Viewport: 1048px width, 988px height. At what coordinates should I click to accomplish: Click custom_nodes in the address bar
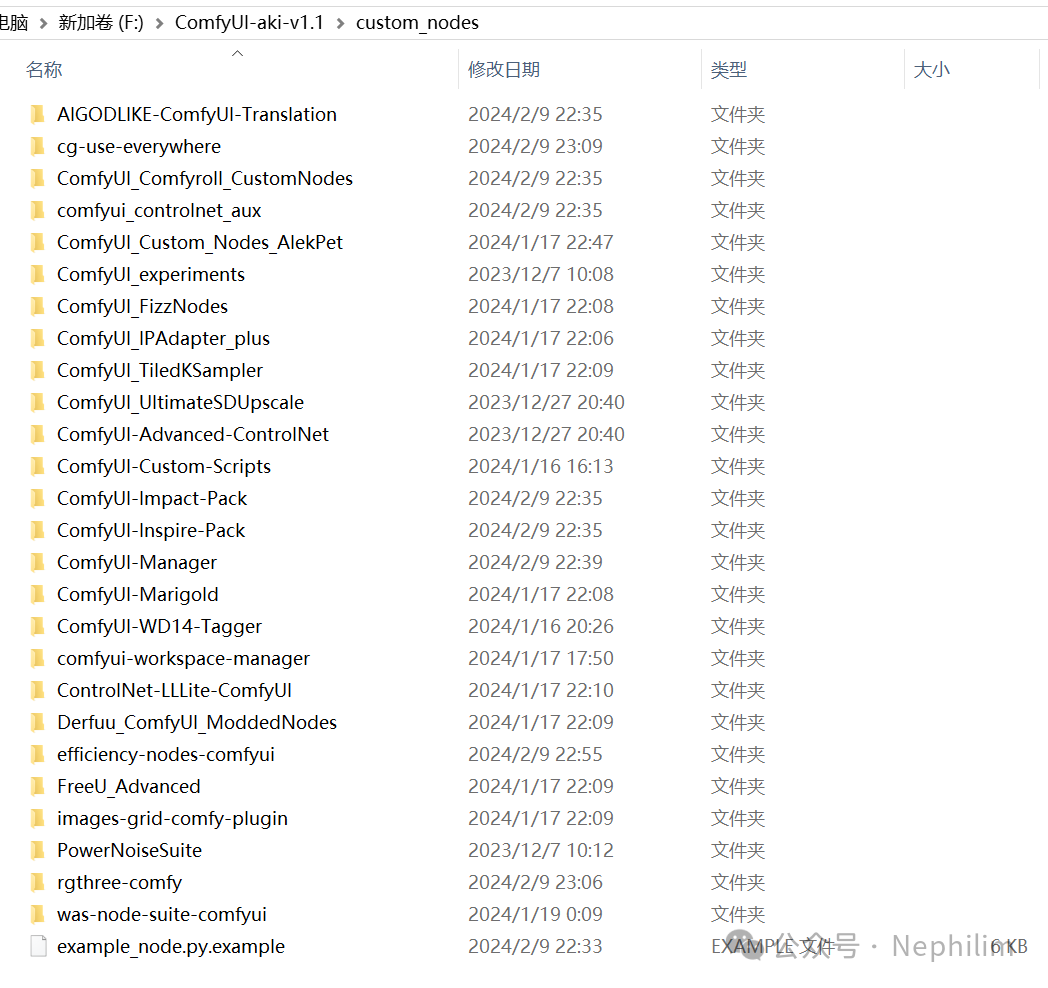click(x=417, y=23)
